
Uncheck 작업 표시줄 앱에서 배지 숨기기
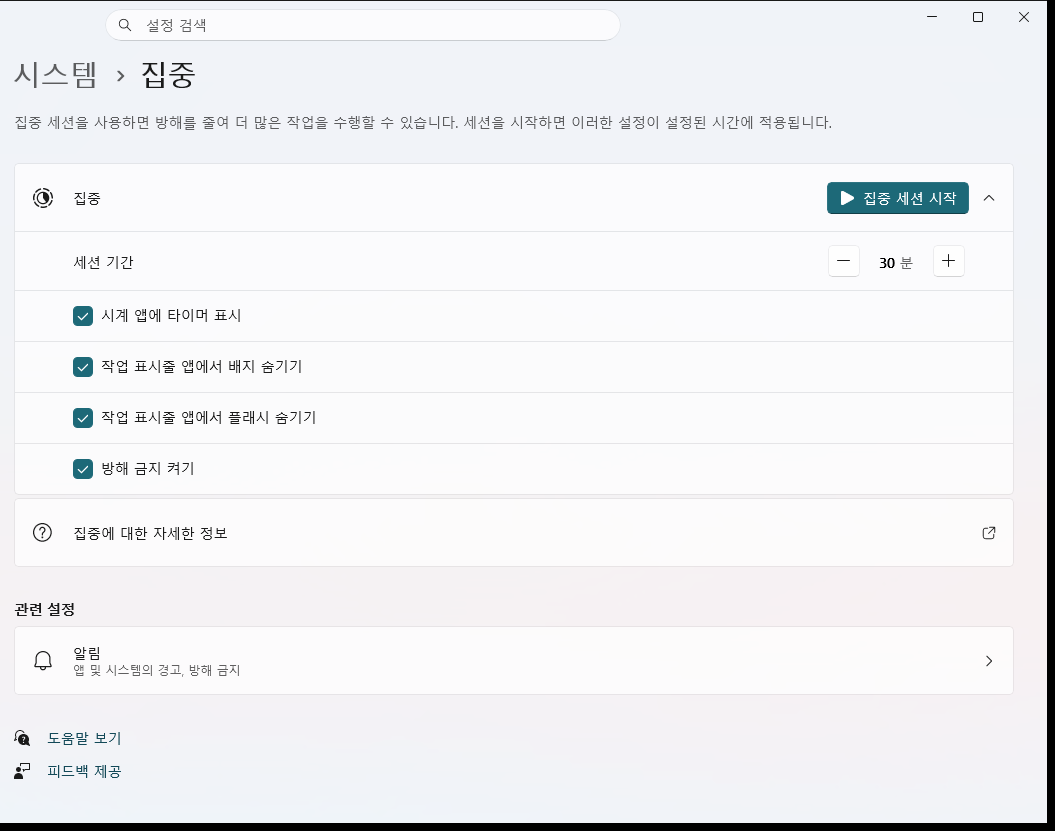click(x=83, y=367)
